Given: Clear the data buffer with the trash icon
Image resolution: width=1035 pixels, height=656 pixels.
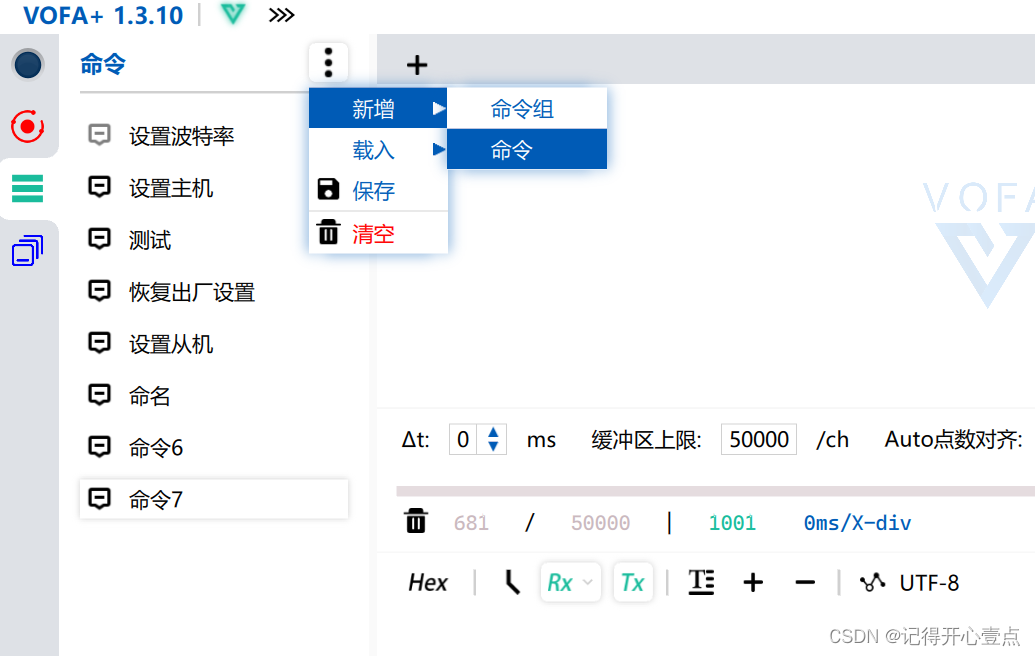Looking at the screenshot, I should coord(416,521).
